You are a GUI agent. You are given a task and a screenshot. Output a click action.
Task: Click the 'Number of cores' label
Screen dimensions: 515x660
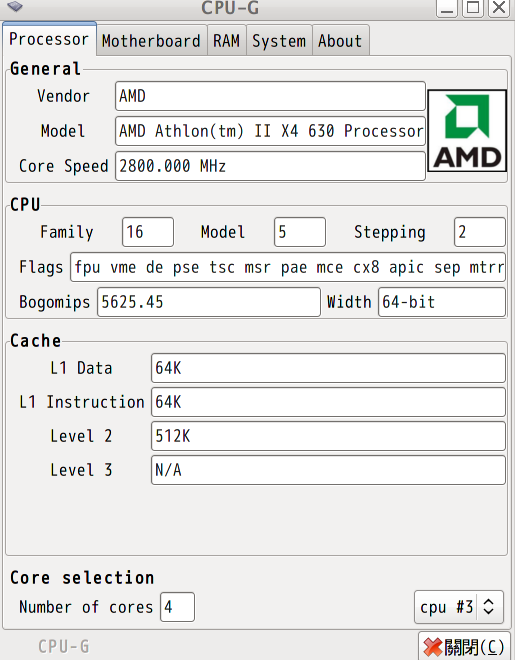click(86, 607)
